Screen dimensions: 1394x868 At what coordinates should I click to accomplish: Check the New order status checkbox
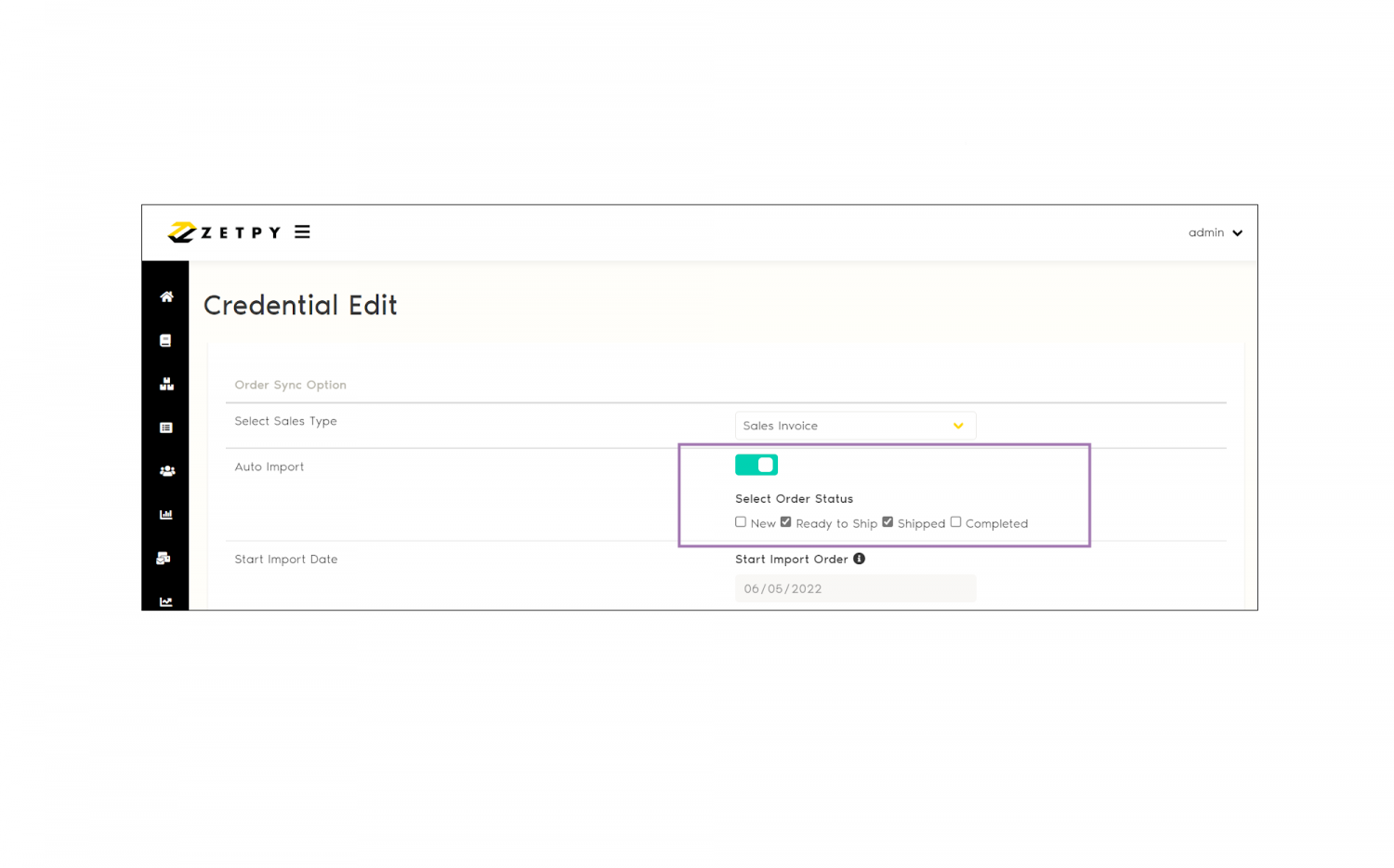pos(741,522)
